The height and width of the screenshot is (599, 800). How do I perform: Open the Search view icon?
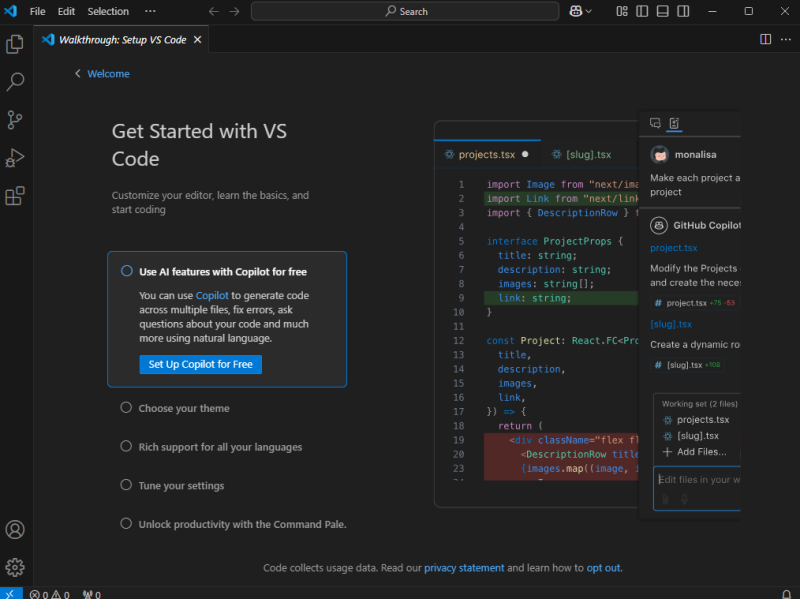coord(15,82)
